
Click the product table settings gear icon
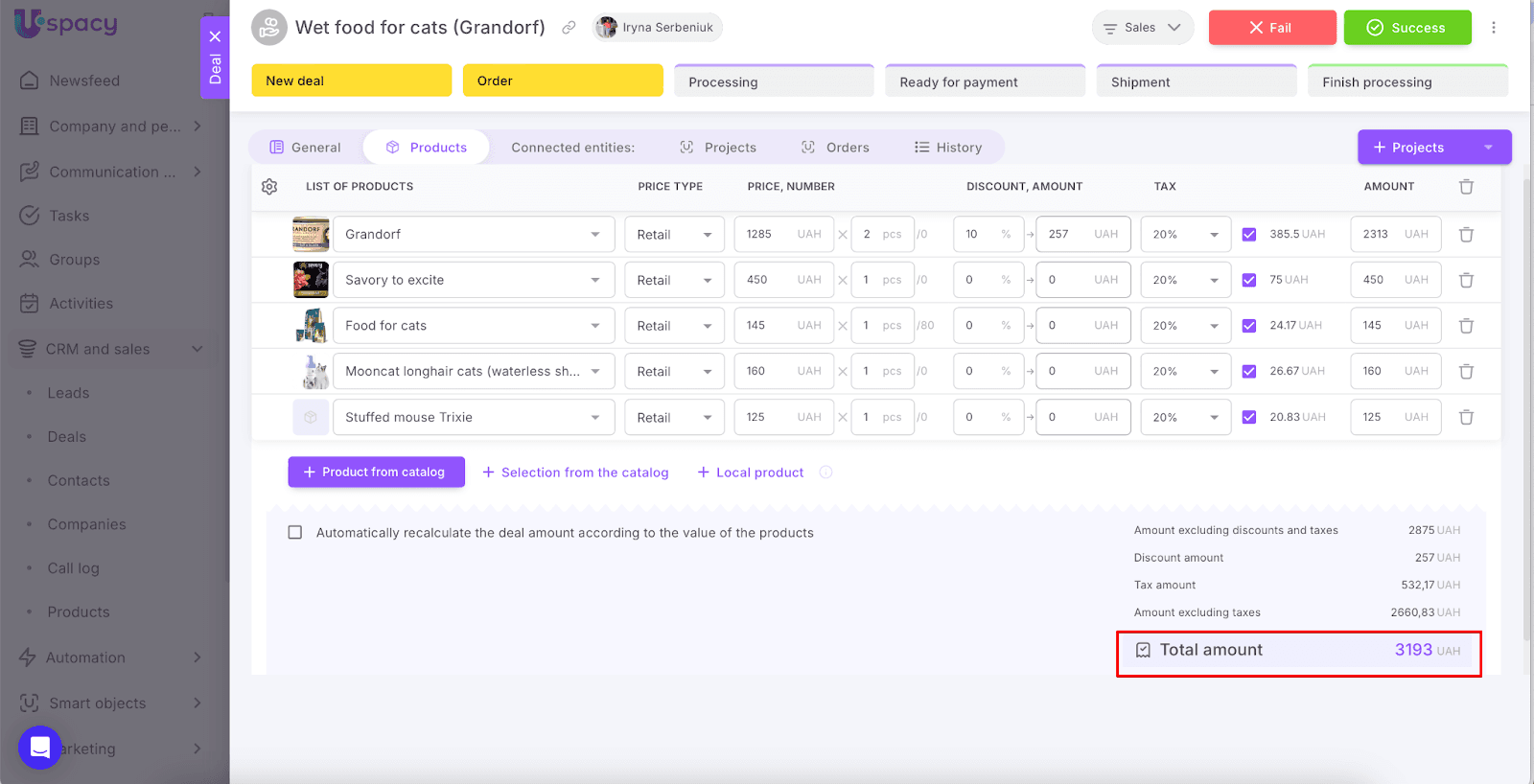click(x=269, y=187)
